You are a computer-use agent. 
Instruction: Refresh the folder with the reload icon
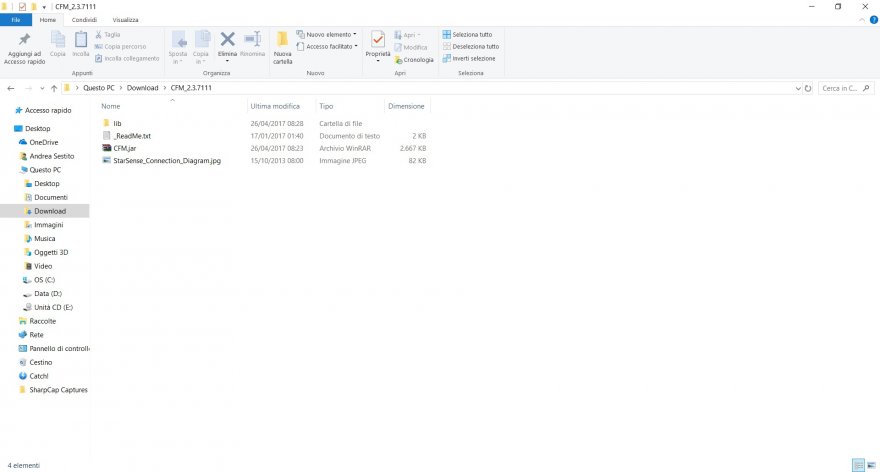808,88
